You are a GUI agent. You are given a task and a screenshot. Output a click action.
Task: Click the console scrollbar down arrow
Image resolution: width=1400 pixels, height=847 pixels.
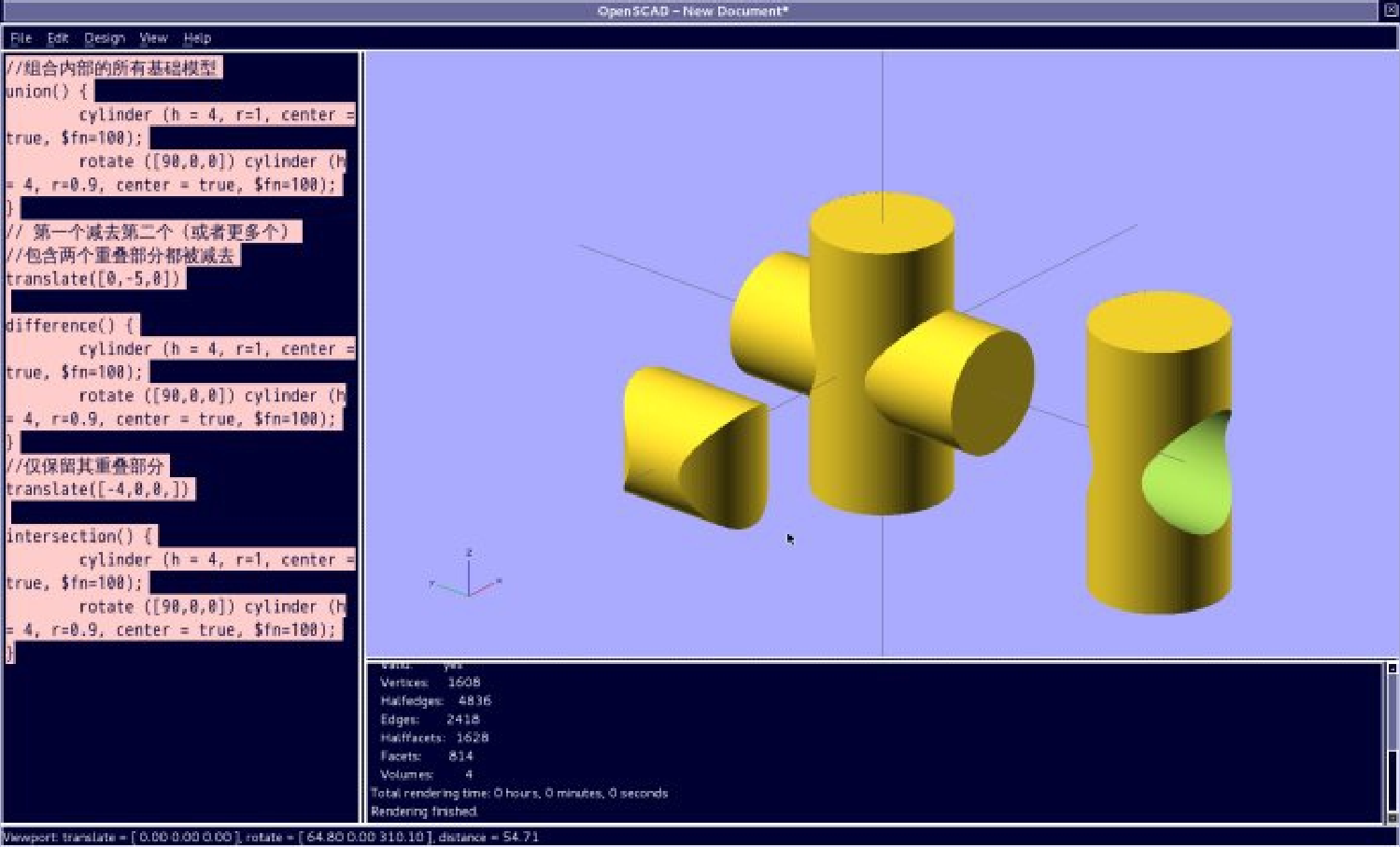pos(1392,817)
